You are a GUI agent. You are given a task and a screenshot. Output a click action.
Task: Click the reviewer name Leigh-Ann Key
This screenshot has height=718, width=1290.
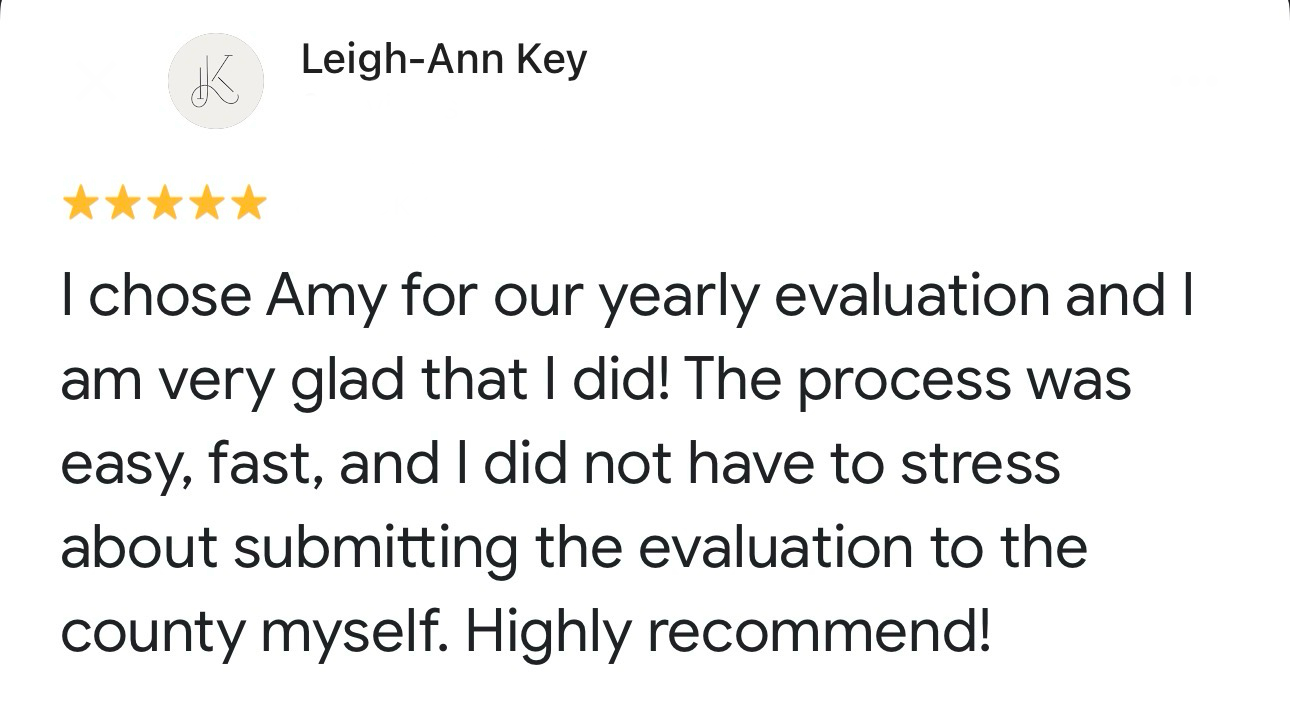444,61
